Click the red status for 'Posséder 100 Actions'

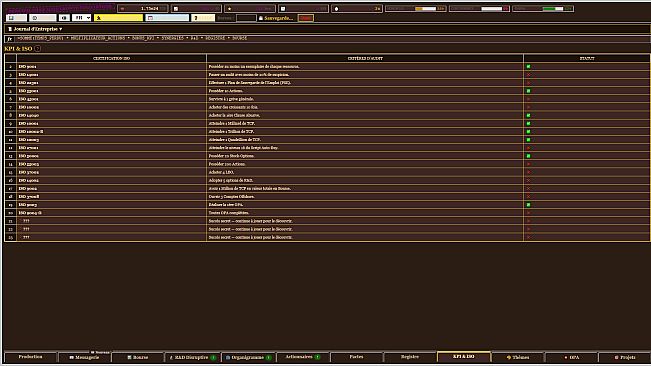click(529, 164)
